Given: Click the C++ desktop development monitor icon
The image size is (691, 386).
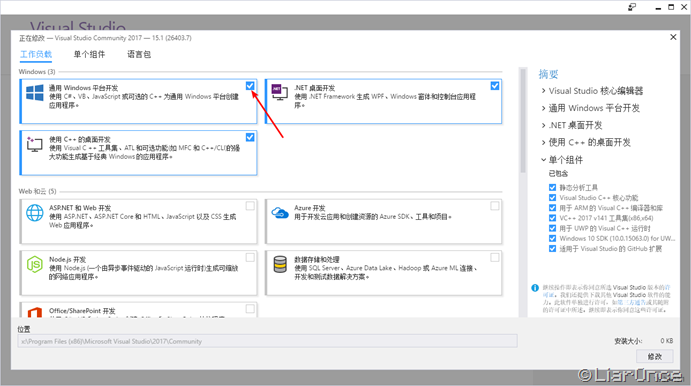Looking at the screenshot, I should tap(34, 144).
